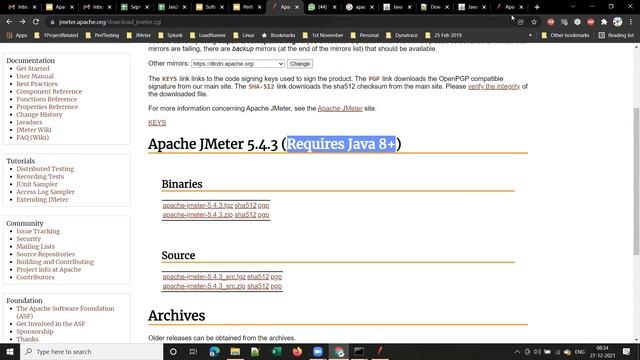
Task: Show hidden system tray icons
Action: (517, 351)
